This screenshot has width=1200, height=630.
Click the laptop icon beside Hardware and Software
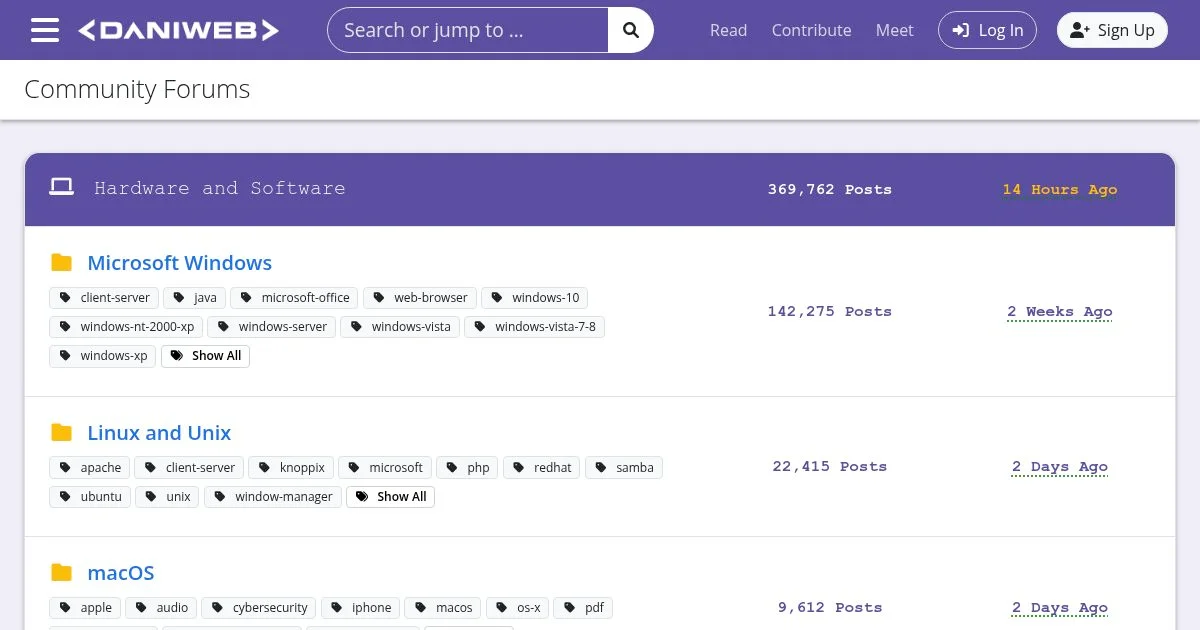[62, 187]
